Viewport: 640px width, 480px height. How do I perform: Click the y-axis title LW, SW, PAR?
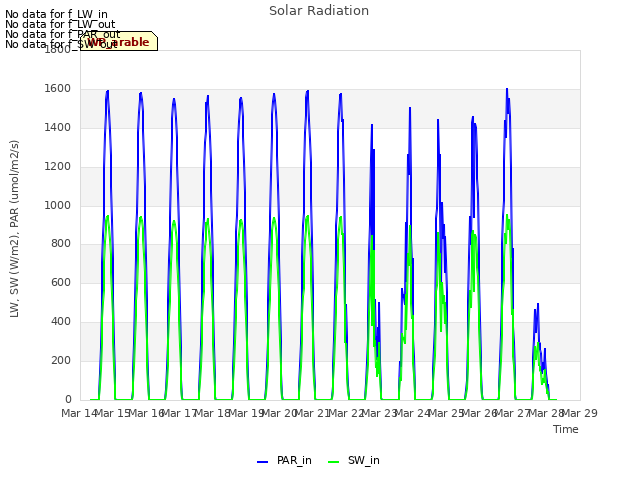tap(14, 229)
